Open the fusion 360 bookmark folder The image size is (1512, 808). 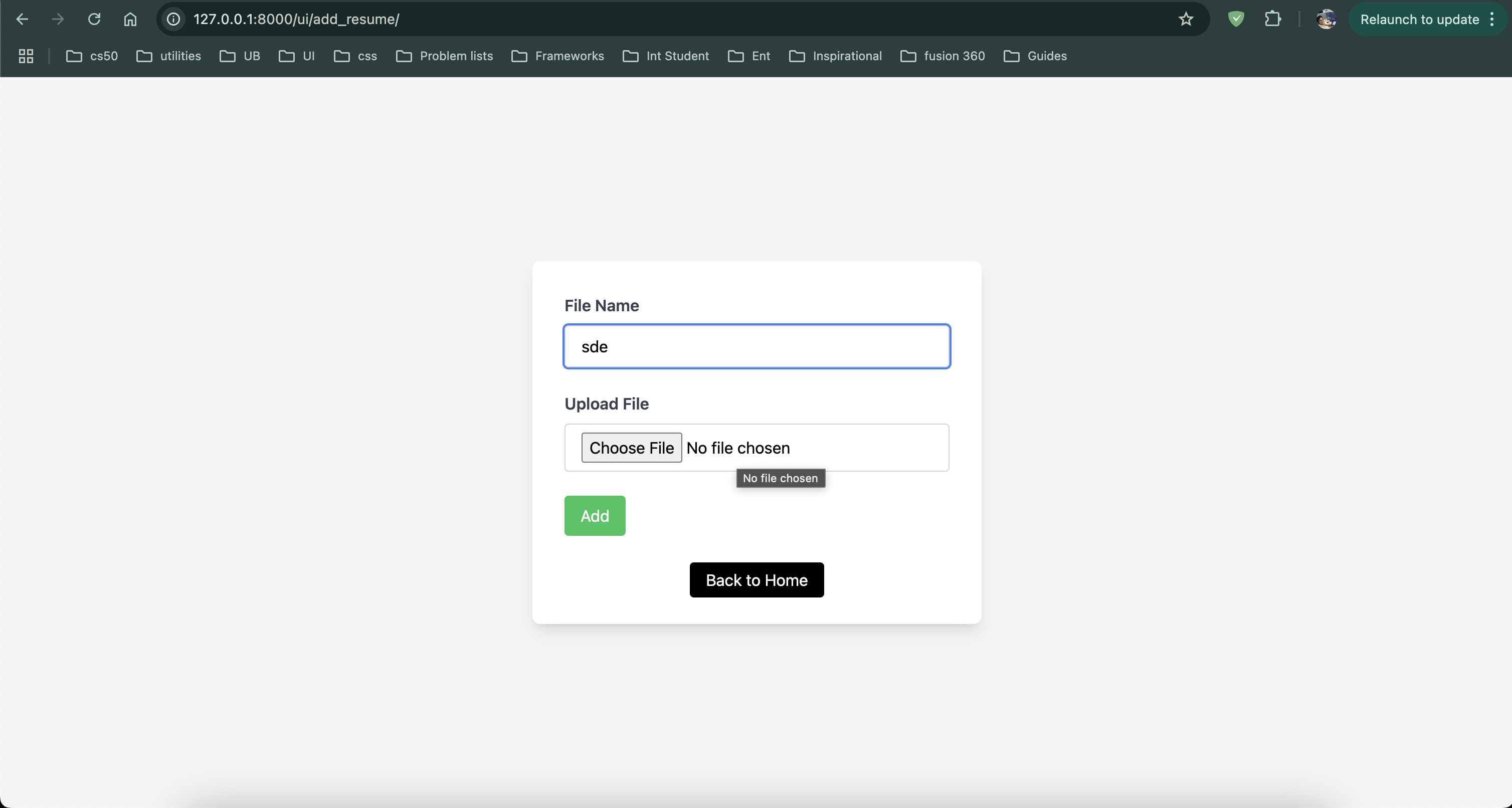click(x=942, y=56)
